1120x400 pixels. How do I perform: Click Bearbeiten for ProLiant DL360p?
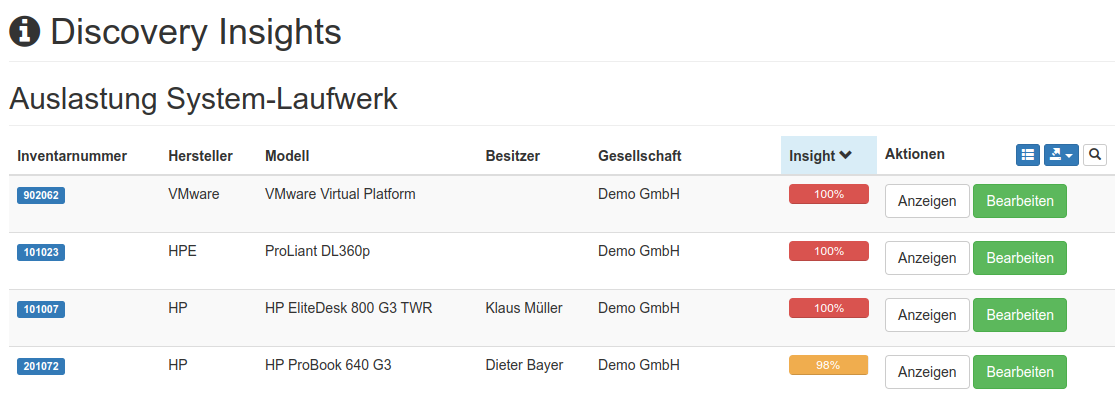(1019, 258)
